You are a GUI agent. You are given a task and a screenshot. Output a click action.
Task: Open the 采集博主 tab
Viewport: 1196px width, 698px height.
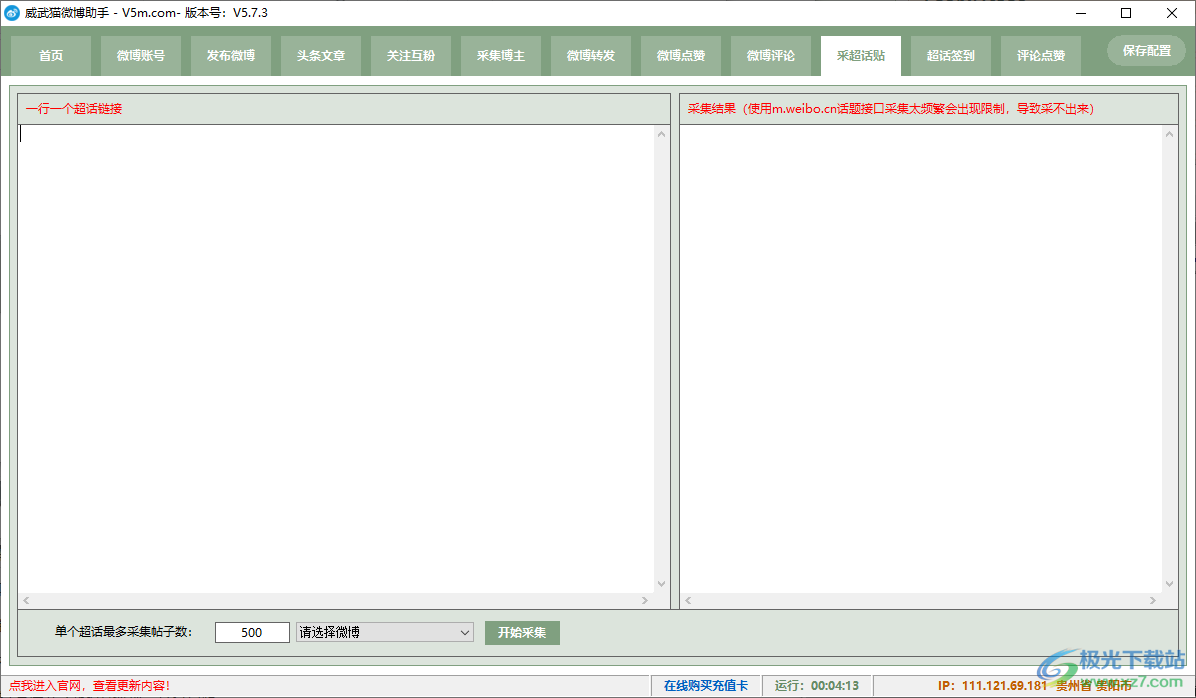point(501,56)
